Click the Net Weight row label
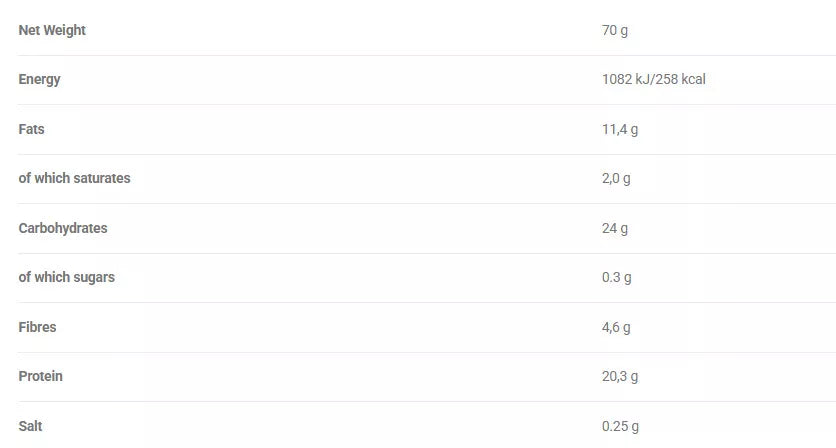 pos(52,30)
